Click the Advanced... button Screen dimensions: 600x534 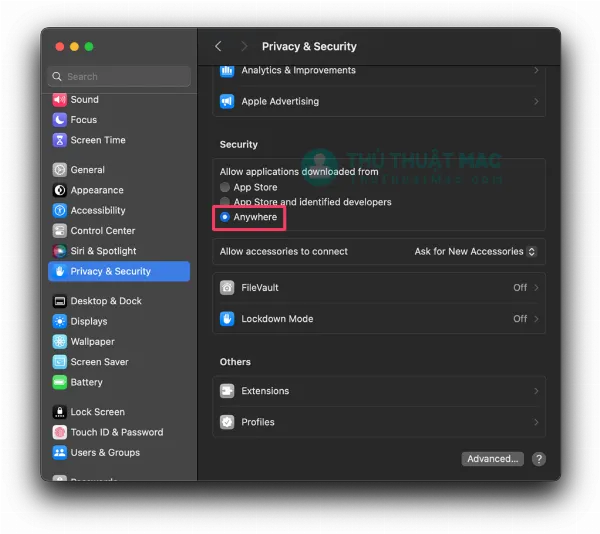492,459
